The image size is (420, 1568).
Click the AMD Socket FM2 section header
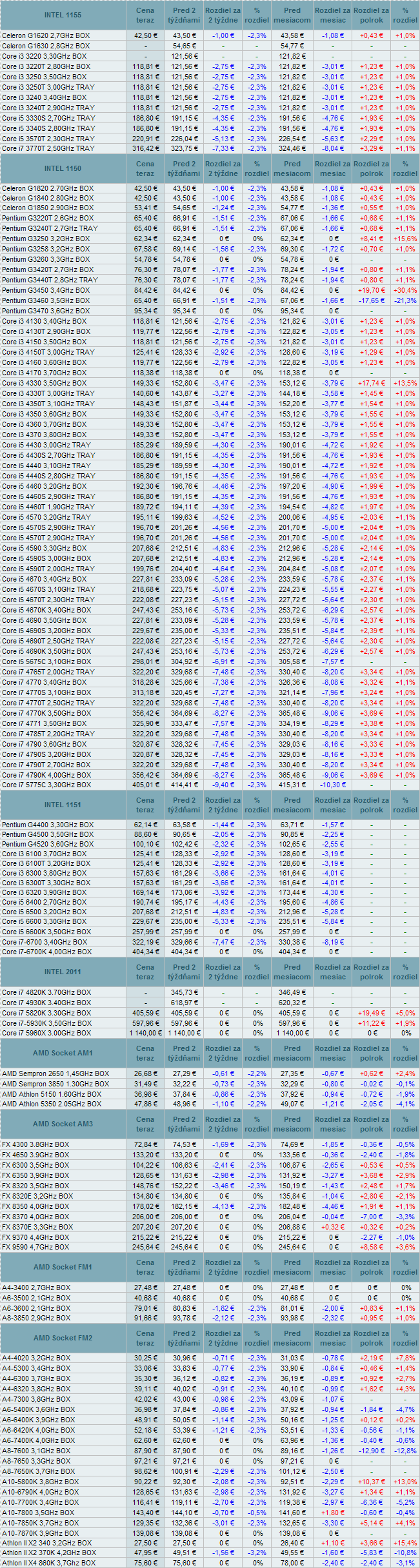[63, 1338]
